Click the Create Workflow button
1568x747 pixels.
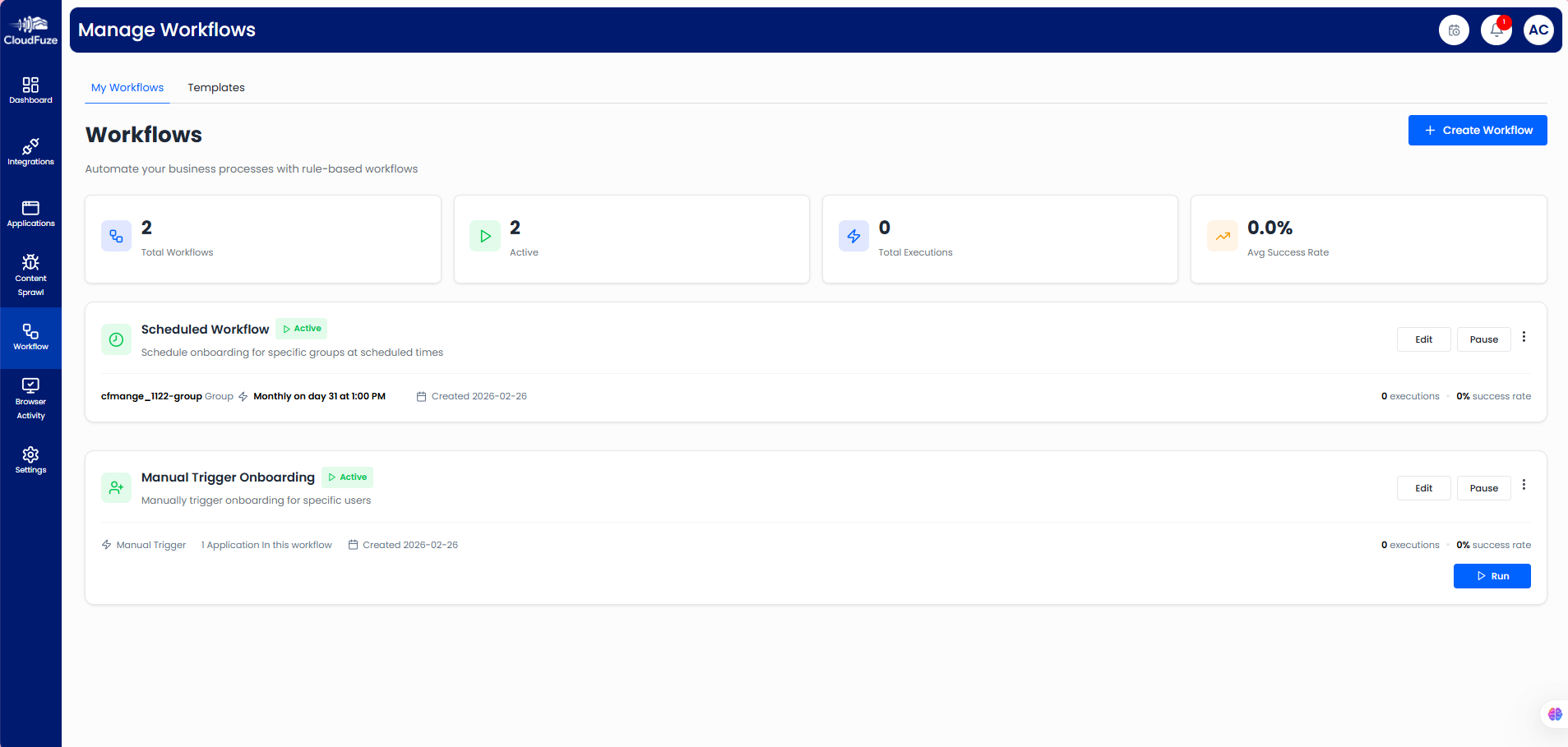pyautogui.click(x=1476, y=130)
